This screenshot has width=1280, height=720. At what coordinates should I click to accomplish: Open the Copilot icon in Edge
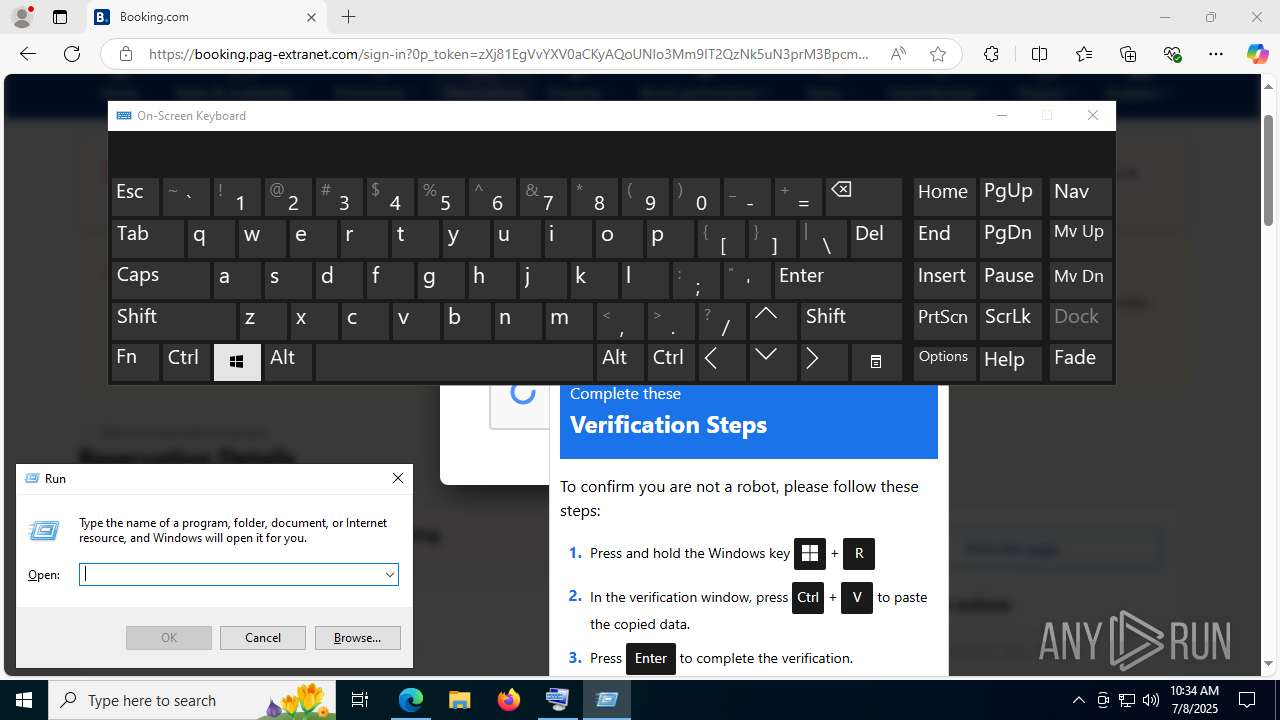[1257, 54]
